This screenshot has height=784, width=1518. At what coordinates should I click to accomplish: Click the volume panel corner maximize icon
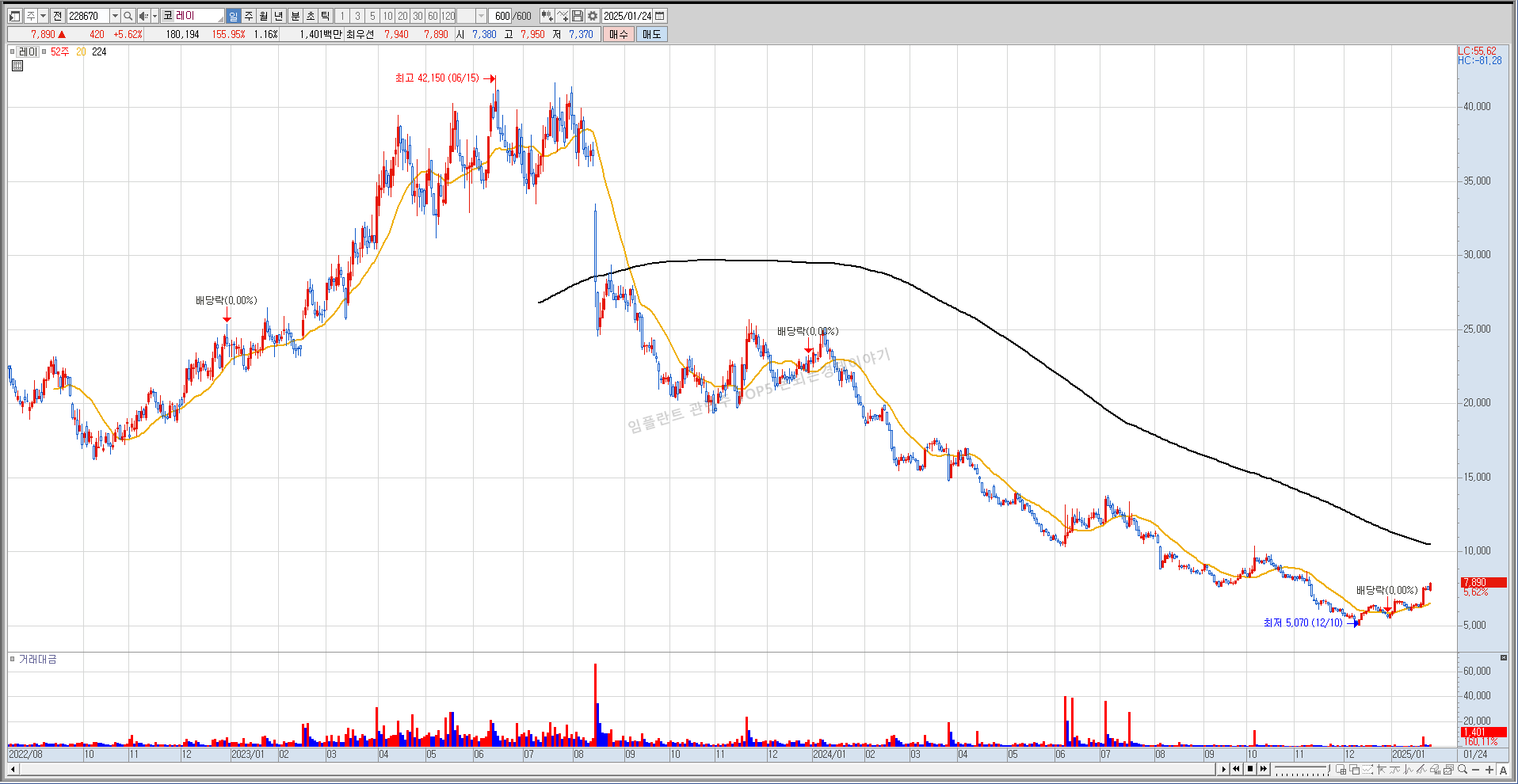[1503, 658]
